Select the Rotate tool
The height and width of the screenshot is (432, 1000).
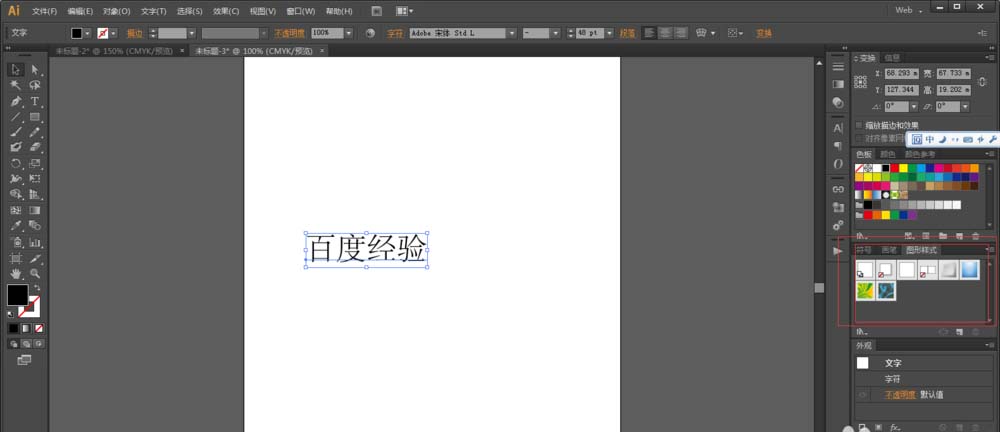coord(17,163)
